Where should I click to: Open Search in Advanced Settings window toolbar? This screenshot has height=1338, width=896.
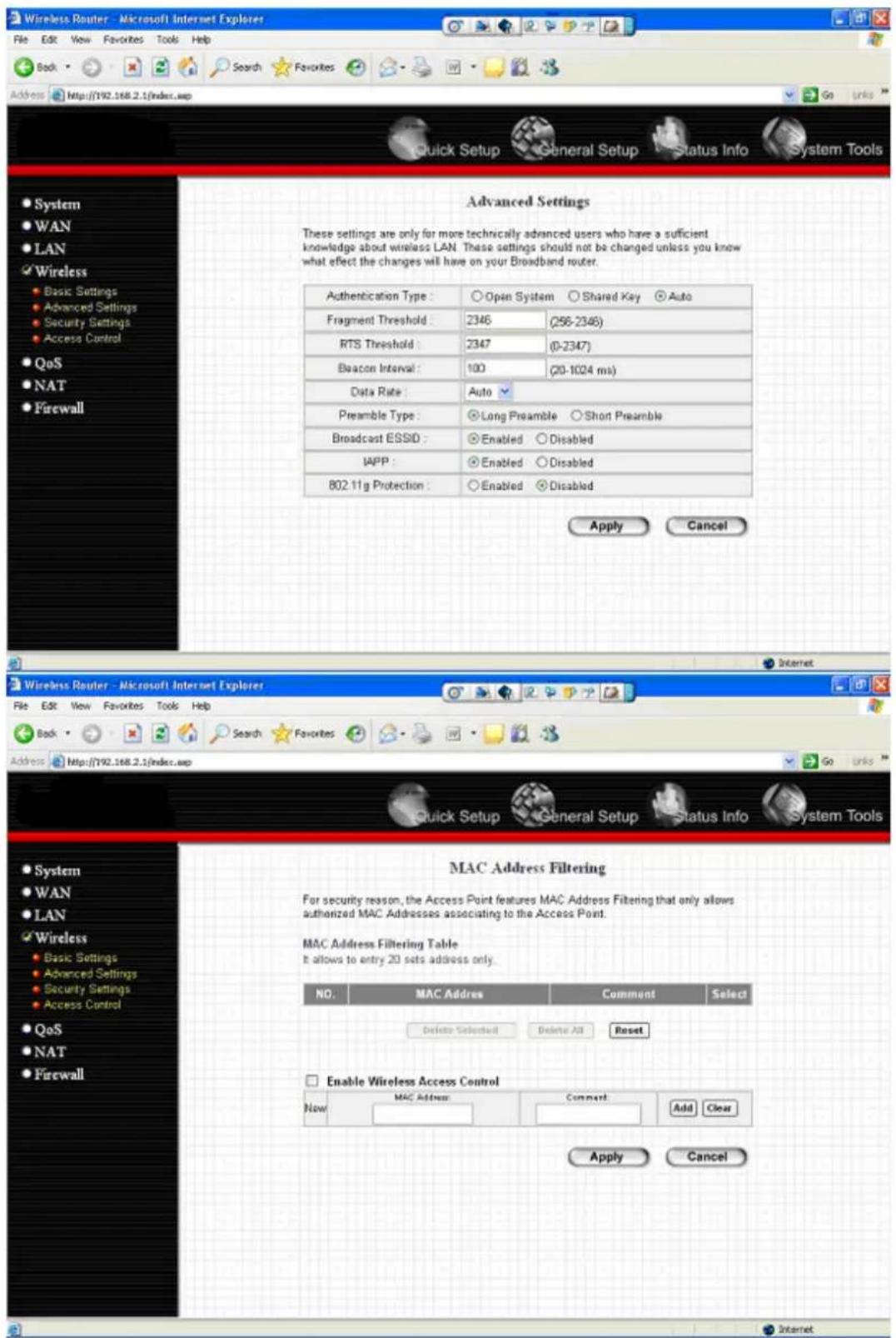coord(236,67)
